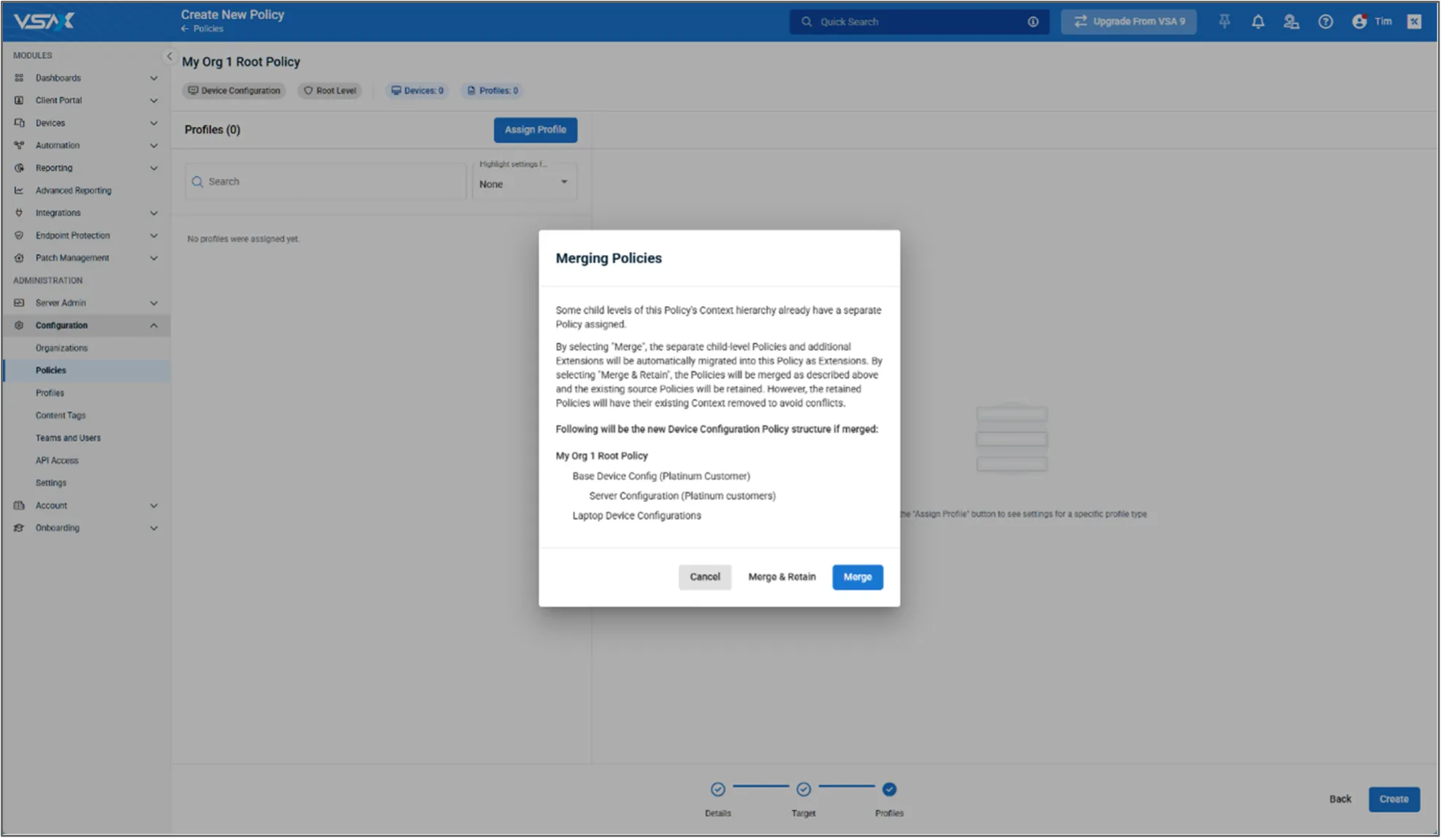Choose Merge & Retain option
The height and width of the screenshot is (840, 1443).
point(782,577)
